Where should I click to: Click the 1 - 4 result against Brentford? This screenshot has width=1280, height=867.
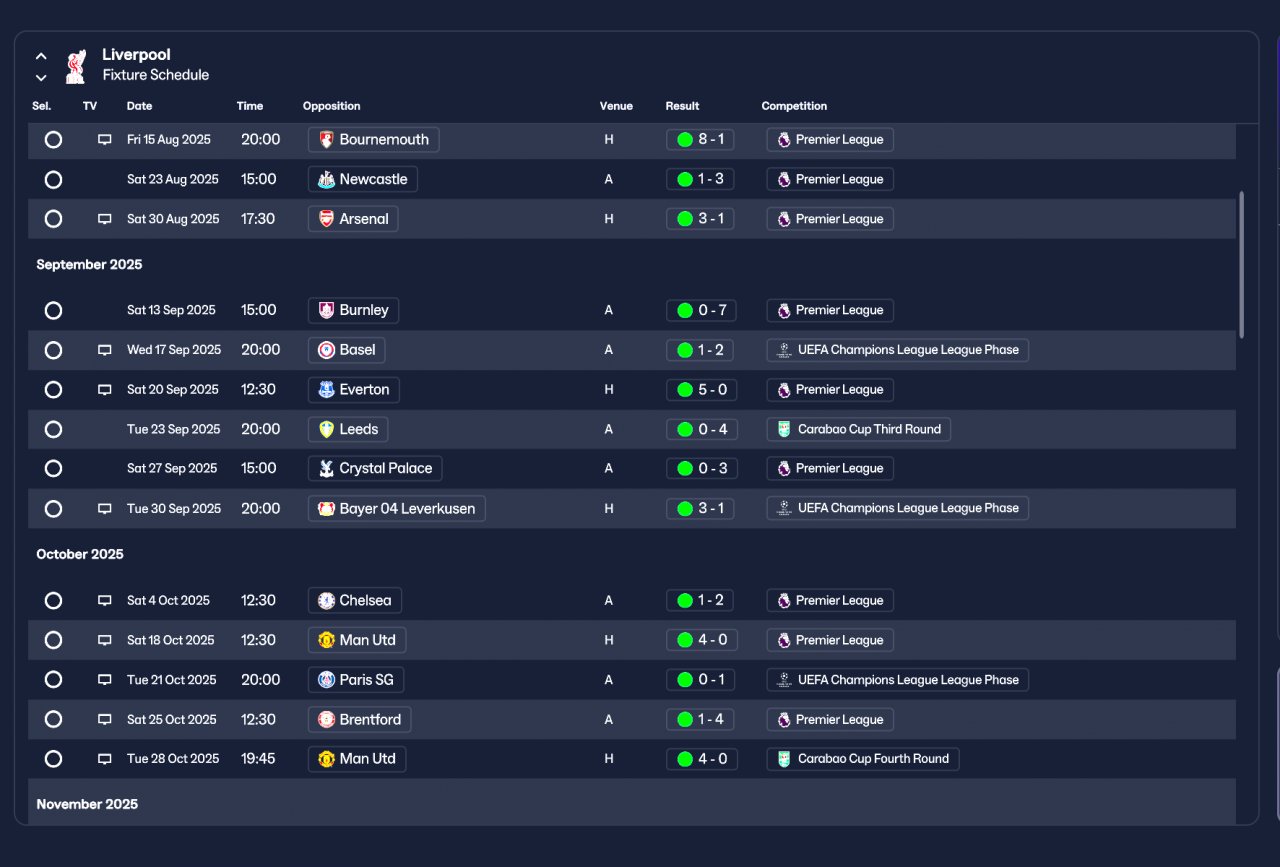point(700,720)
